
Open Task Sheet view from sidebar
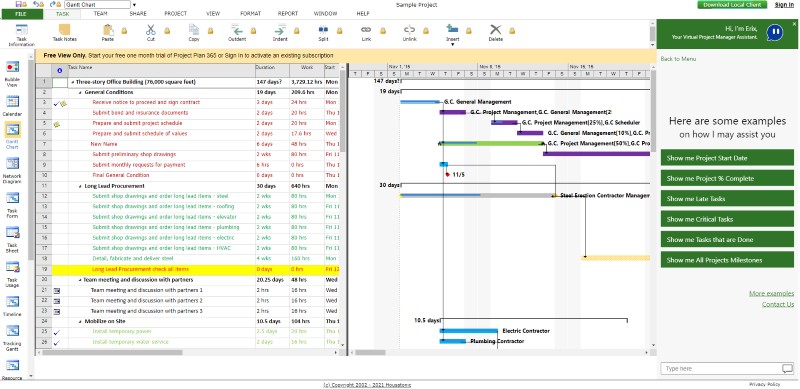[12, 239]
